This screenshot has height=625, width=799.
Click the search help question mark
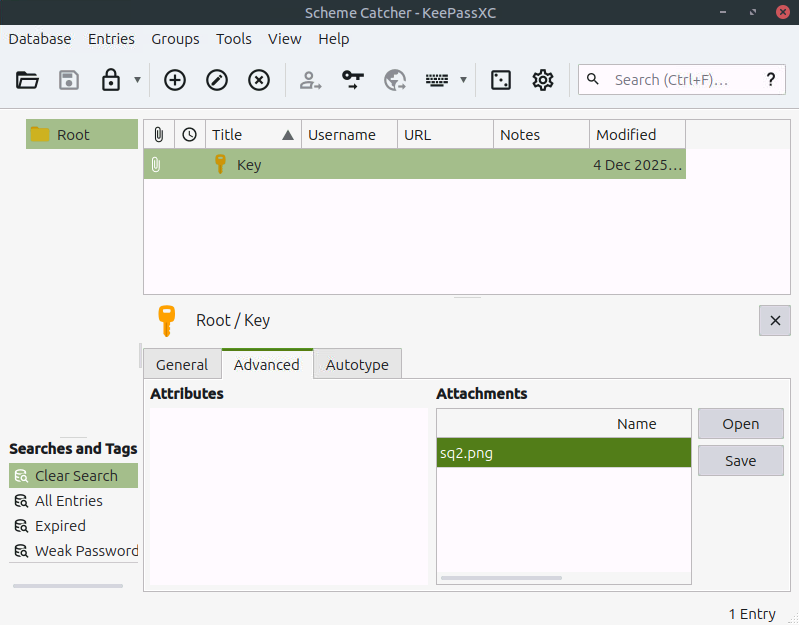[770, 80]
